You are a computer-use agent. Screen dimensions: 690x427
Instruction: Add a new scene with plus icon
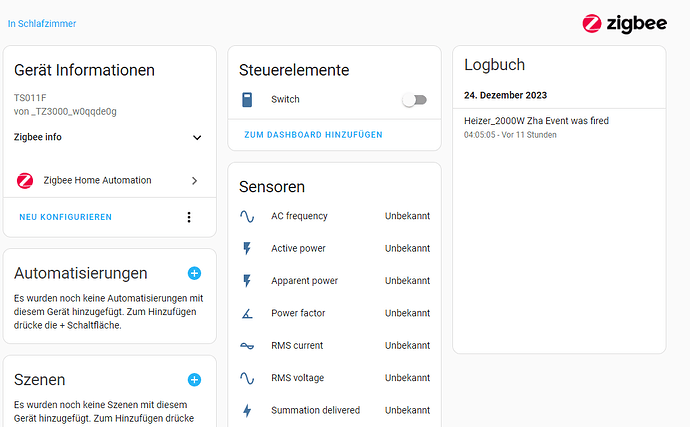click(x=194, y=380)
